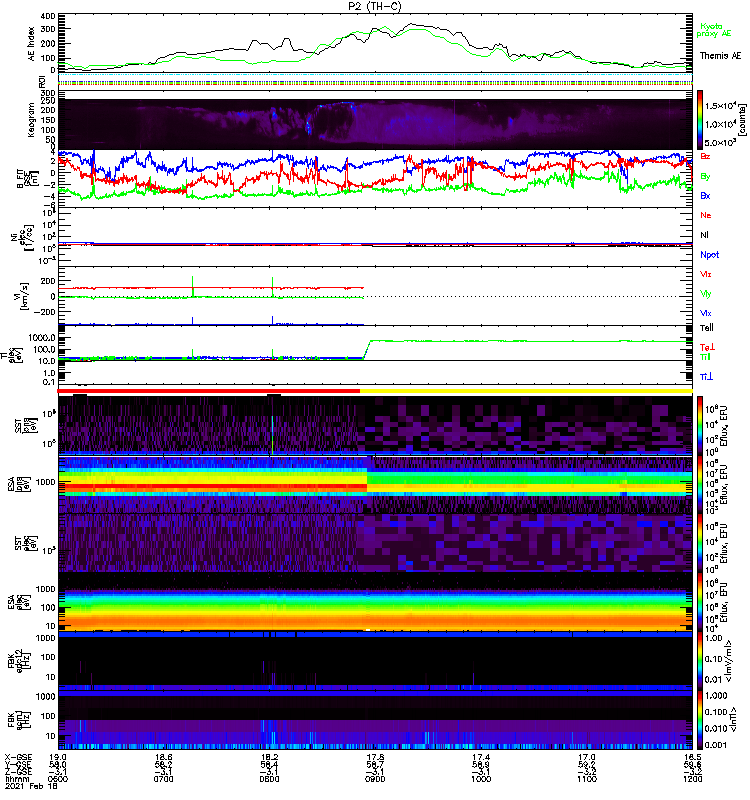The image size is (750, 800).
Task: Select the green By legend label
Action: 705,177
